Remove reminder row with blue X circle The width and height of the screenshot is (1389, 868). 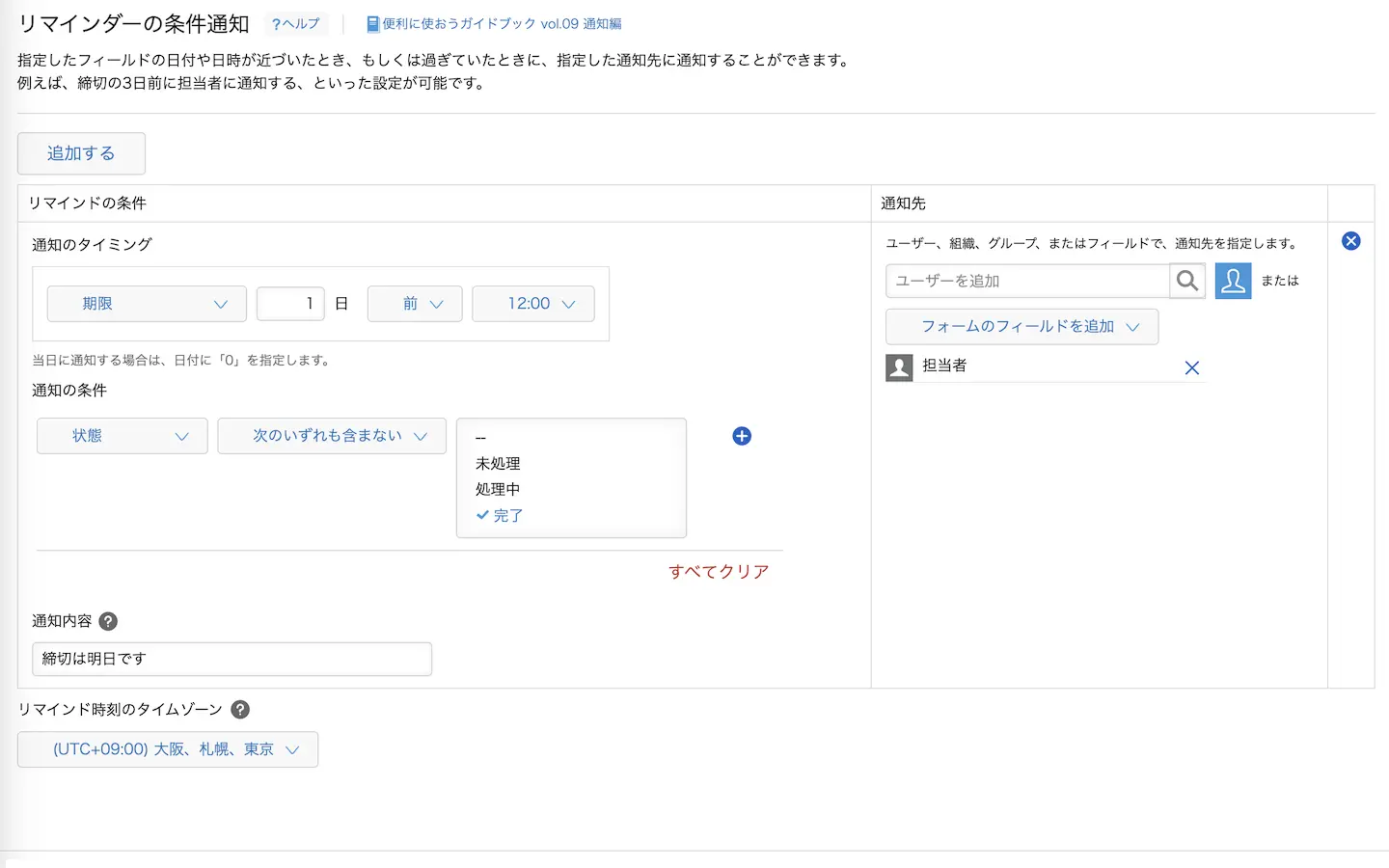pos(1350,241)
